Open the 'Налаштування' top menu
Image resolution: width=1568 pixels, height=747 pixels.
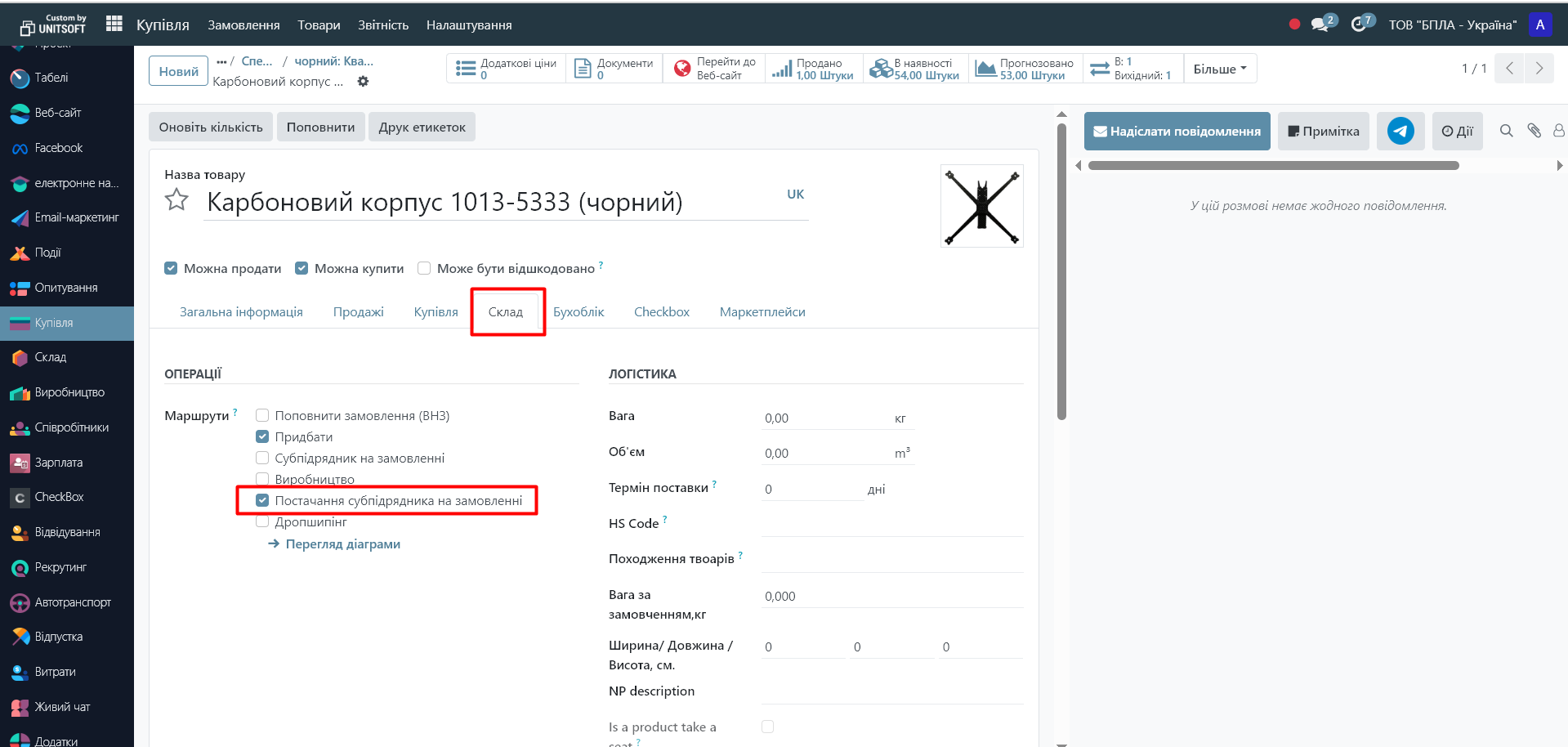468,25
